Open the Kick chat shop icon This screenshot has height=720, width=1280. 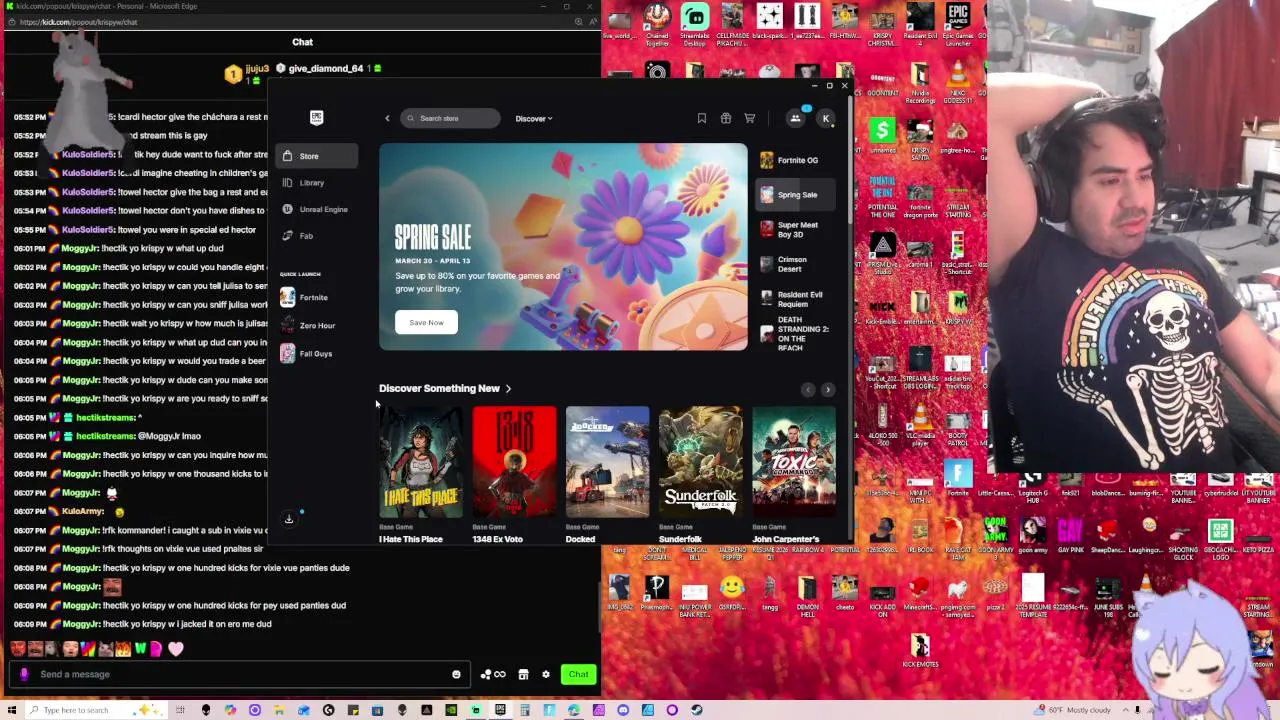pyautogui.click(x=523, y=674)
